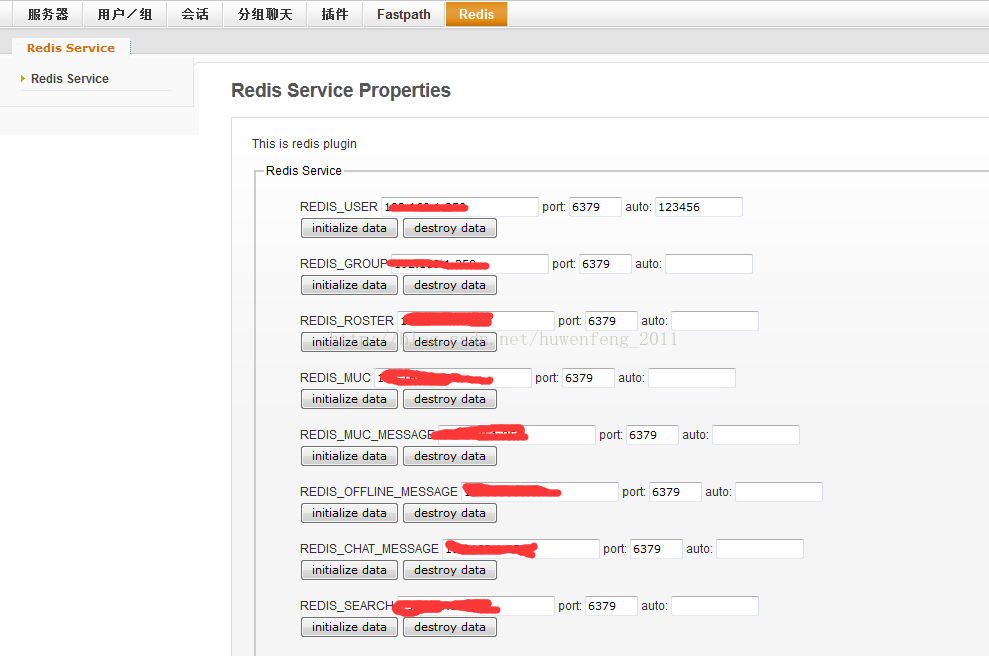Viewport: 989px width, 656px height.
Task: Destroy data for REDIS_MUC_MESSAGE
Action: coord(450,456)
